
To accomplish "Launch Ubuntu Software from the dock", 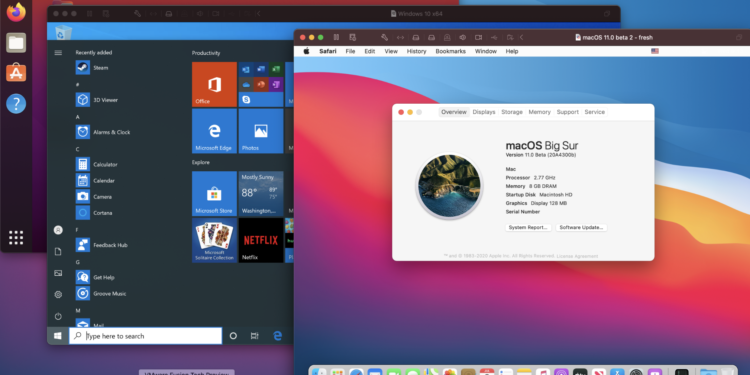I will tap(16, 73).
